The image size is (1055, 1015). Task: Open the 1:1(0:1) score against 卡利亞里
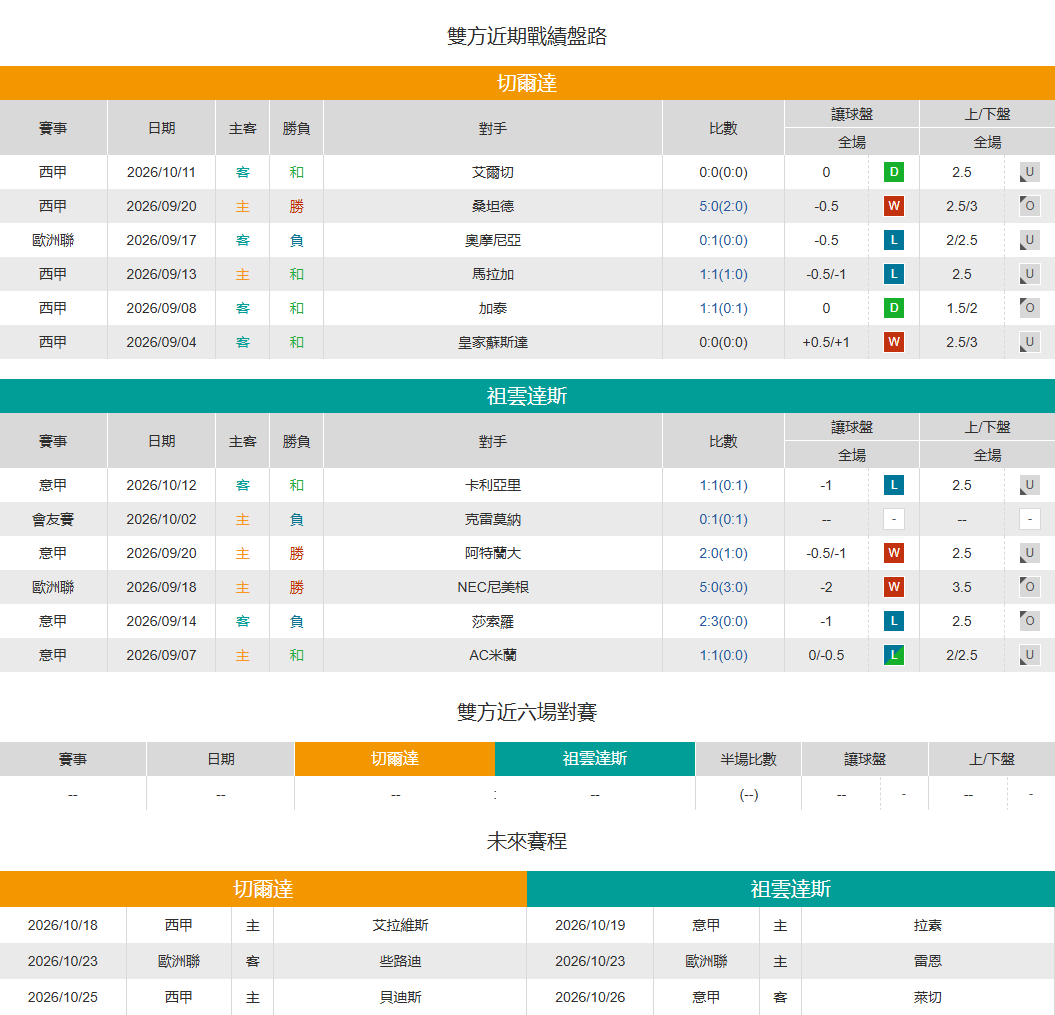[723, 485]
